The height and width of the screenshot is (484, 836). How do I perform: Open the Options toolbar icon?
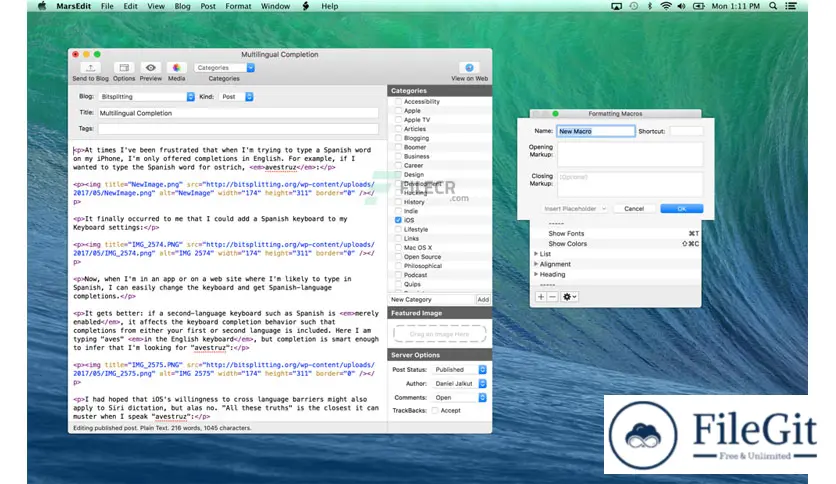124,68
